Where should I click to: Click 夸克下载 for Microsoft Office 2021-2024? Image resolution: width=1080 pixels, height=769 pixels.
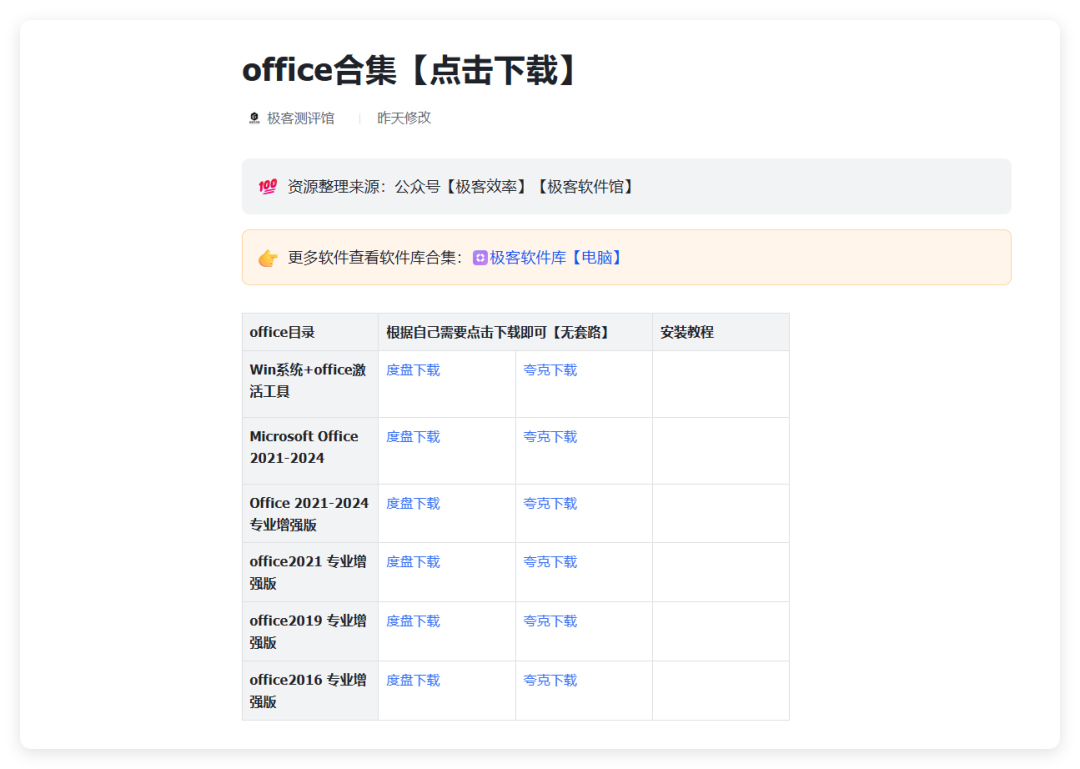point(550,437)
